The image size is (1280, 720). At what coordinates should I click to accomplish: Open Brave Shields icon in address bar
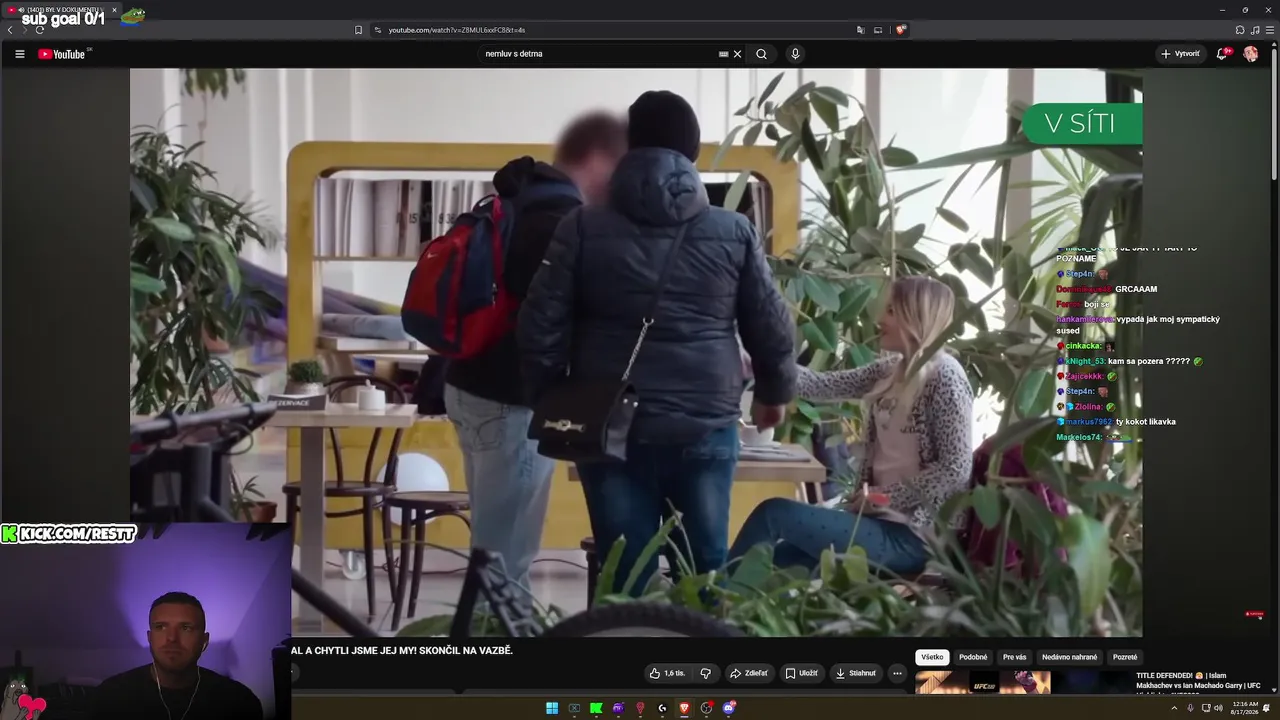click(x=900, y=30)
